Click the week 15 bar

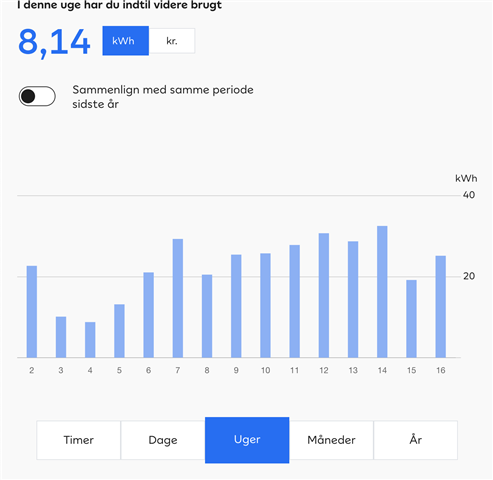pyautogui.click(x=411, y=319)
